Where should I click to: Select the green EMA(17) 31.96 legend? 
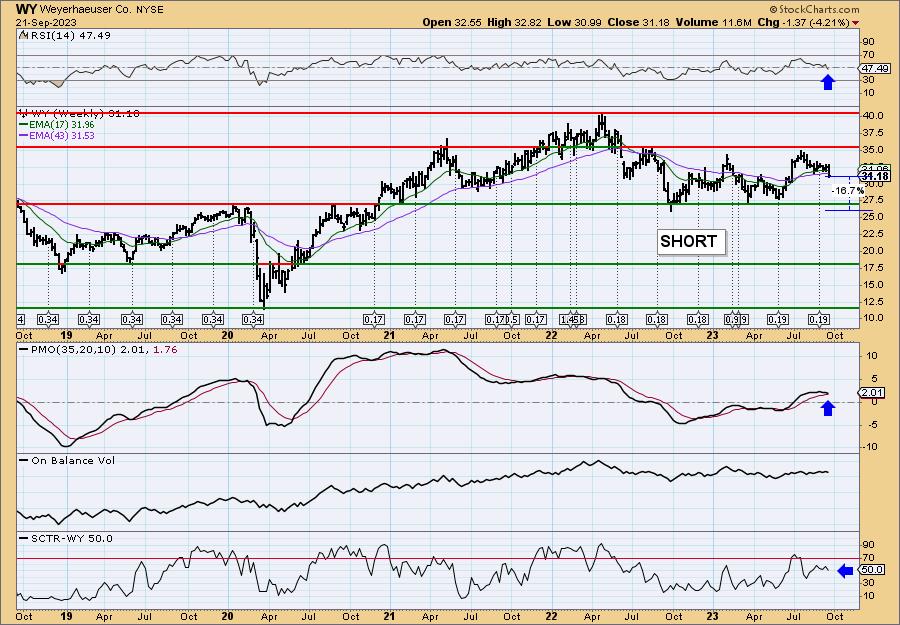tap(57, 125)
